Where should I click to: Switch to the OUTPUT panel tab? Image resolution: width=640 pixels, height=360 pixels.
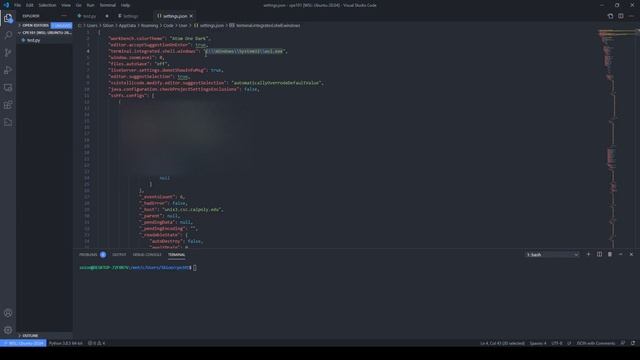pos(119,254)
